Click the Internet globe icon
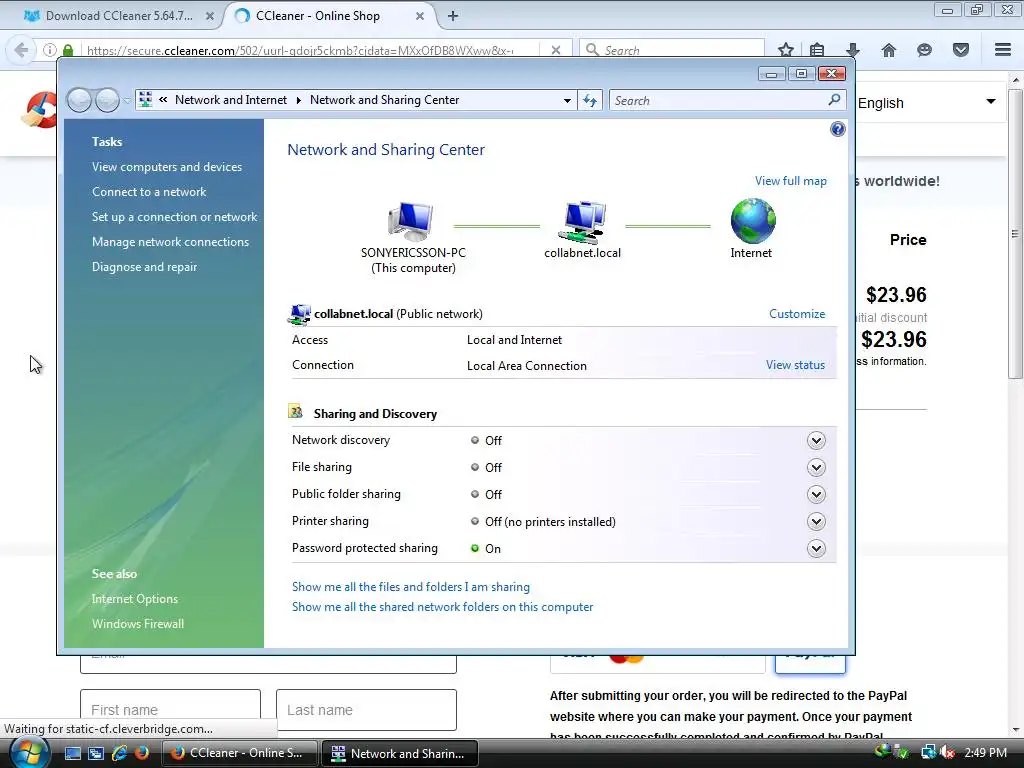 [753, 221]
